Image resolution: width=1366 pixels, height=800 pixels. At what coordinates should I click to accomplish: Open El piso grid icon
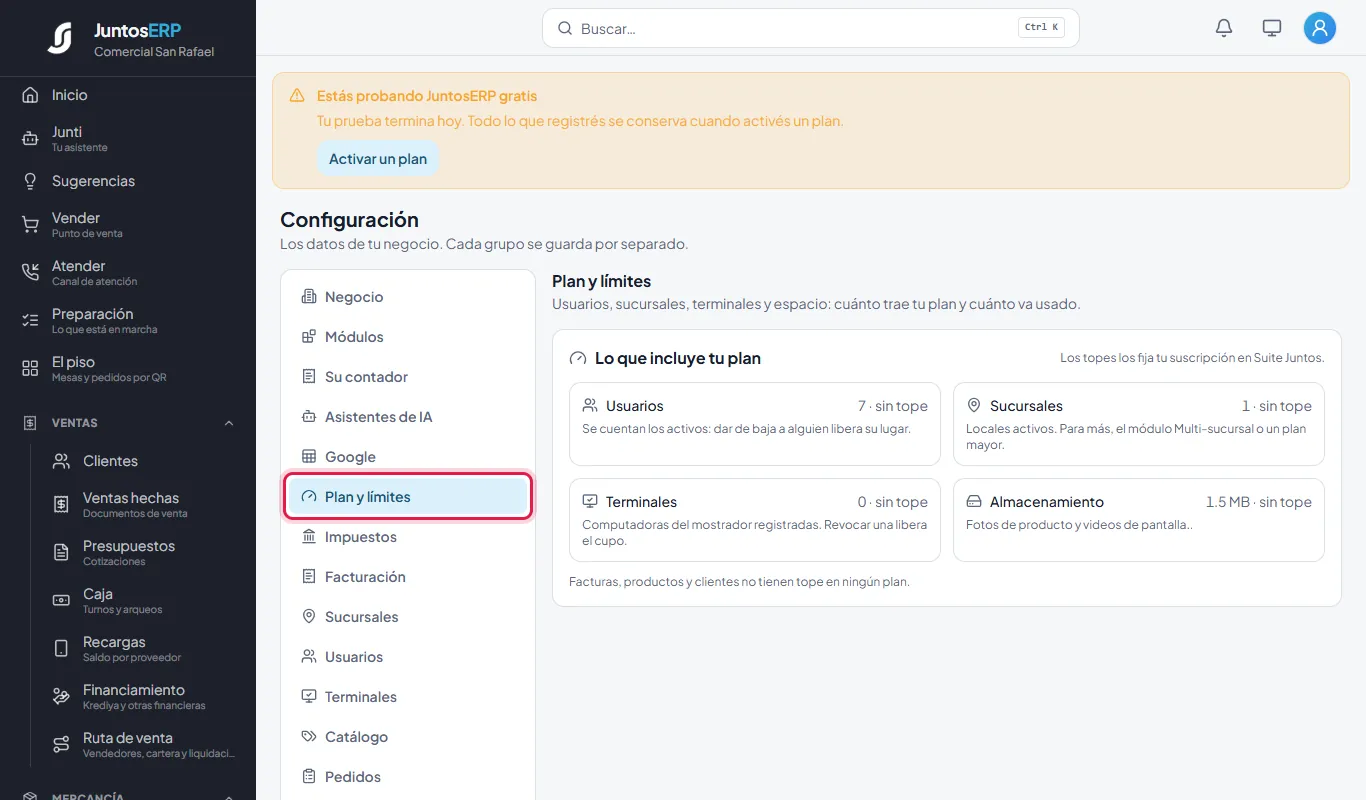(30, 369)
